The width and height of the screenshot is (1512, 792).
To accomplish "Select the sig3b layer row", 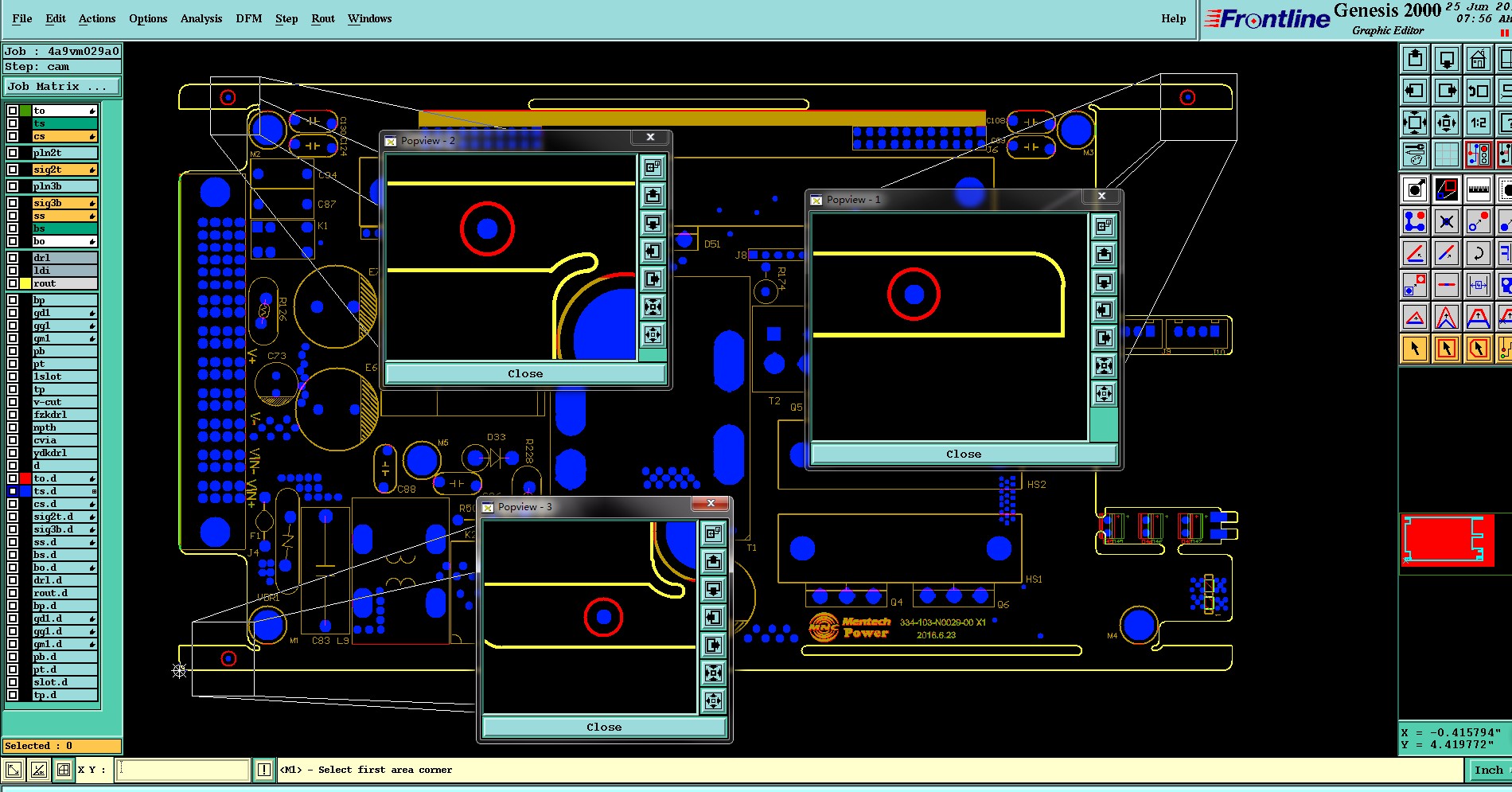I will [x=64, y=203].
